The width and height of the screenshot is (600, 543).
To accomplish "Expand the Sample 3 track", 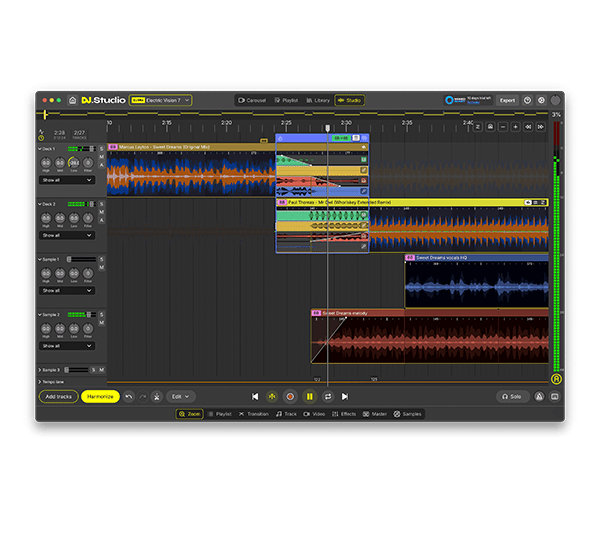I will coord(39,370).
